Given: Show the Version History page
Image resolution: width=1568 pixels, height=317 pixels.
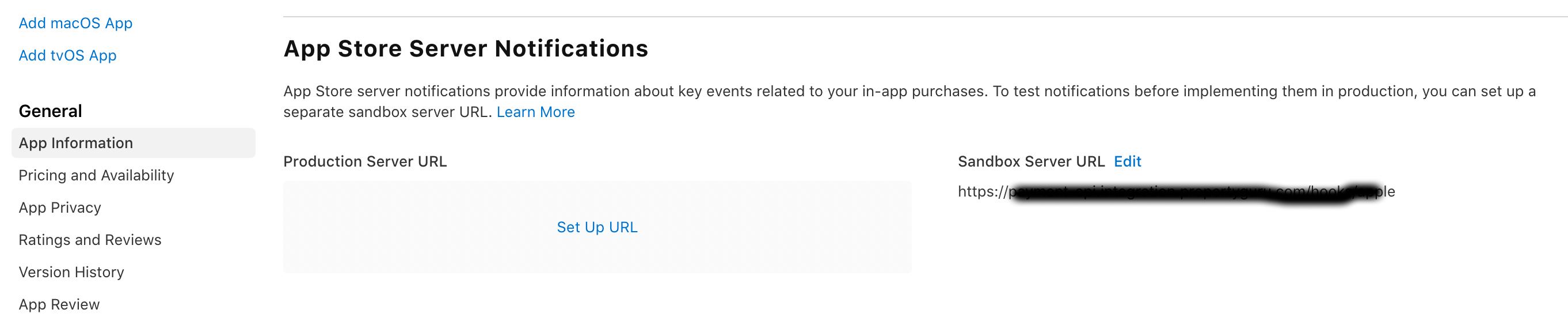Looking at the screenshot, I should pos(71,273).
